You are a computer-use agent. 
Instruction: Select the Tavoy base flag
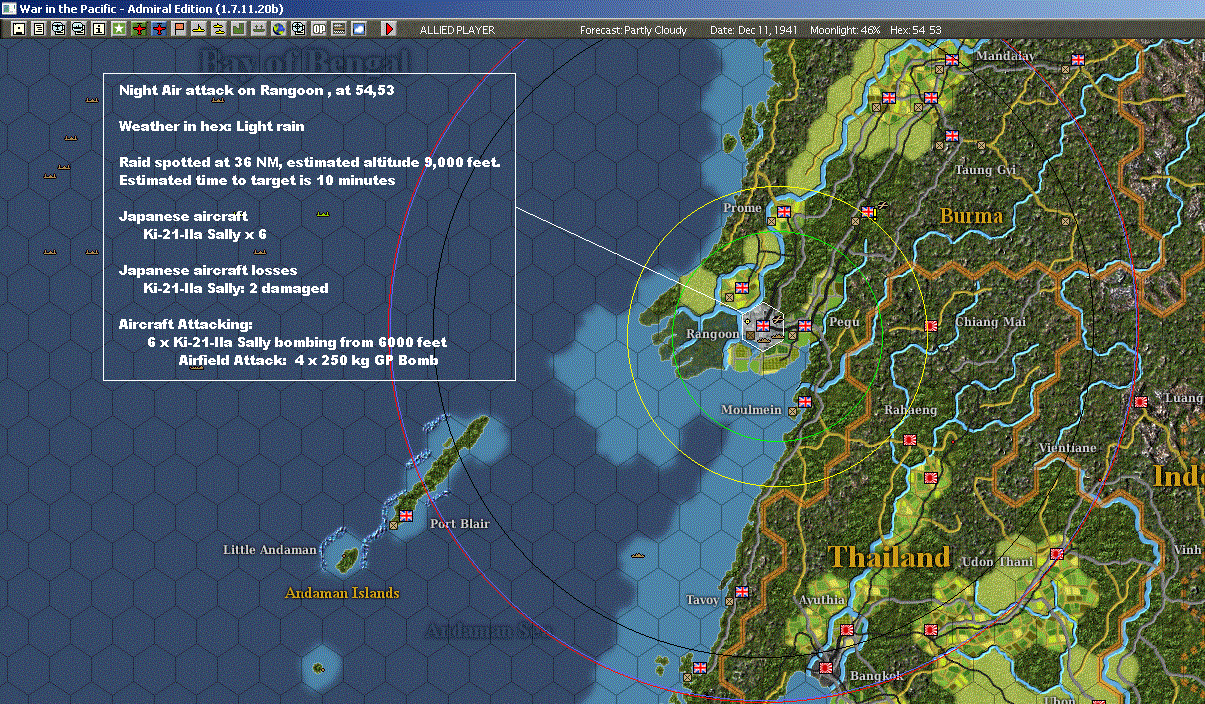(741, 592)
